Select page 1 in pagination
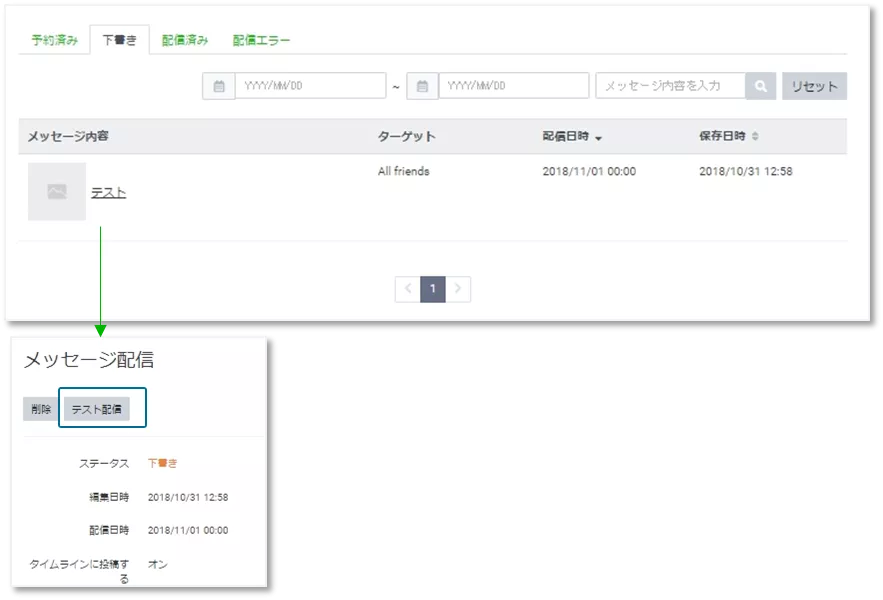 [x=432, y=289]
